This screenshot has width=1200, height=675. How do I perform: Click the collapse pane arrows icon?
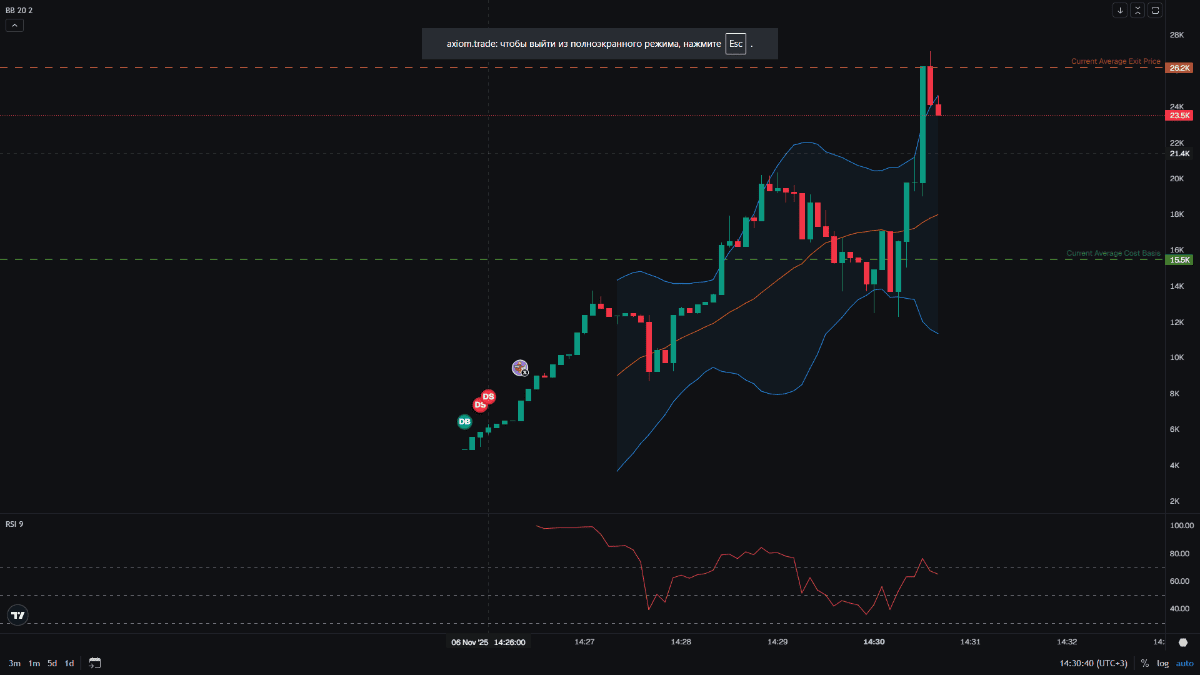coord(1138,11)
